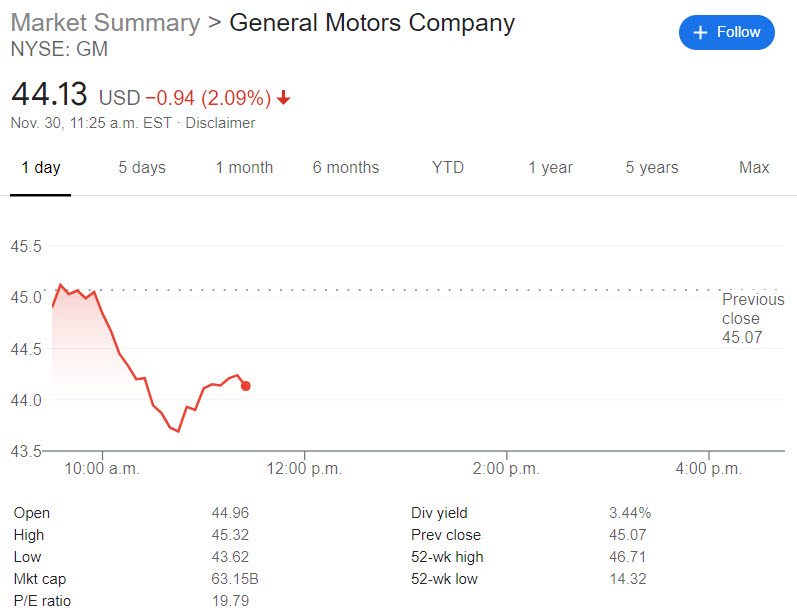Open the 1 month range tab
This screenshot has width=797, height=610.
244,168
